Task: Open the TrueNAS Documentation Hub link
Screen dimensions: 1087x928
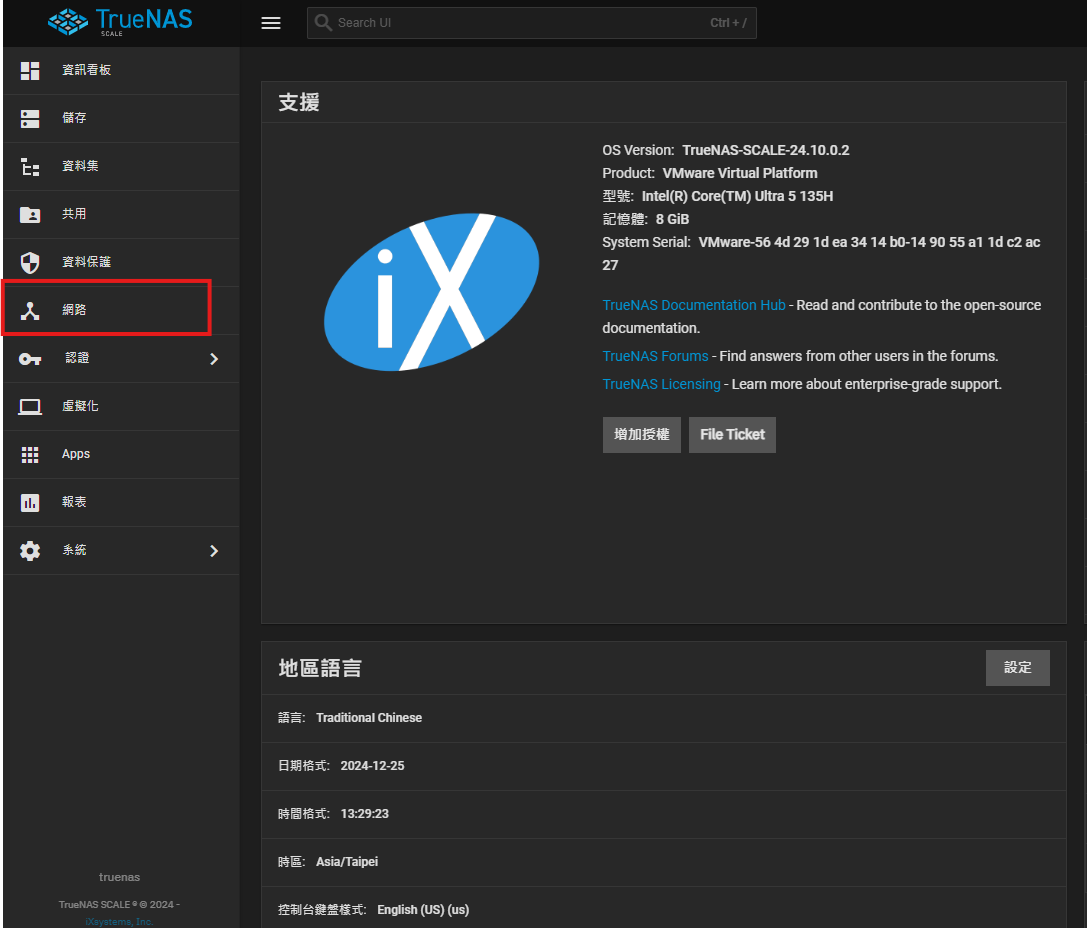Action: tap(693, 305)
